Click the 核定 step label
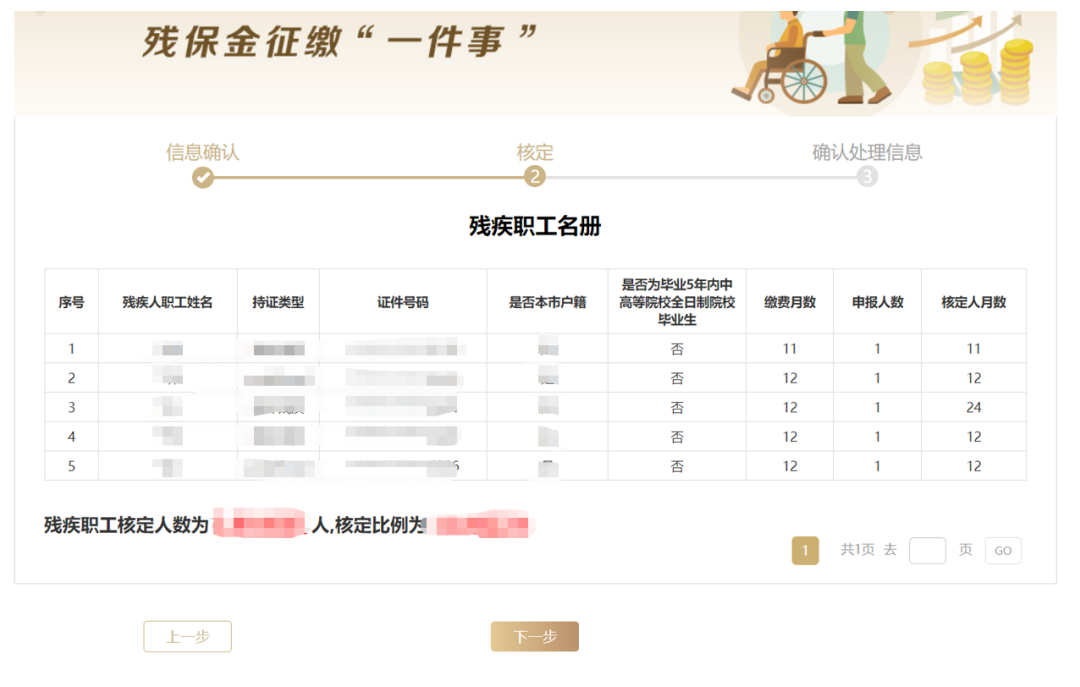 (535, 152)
